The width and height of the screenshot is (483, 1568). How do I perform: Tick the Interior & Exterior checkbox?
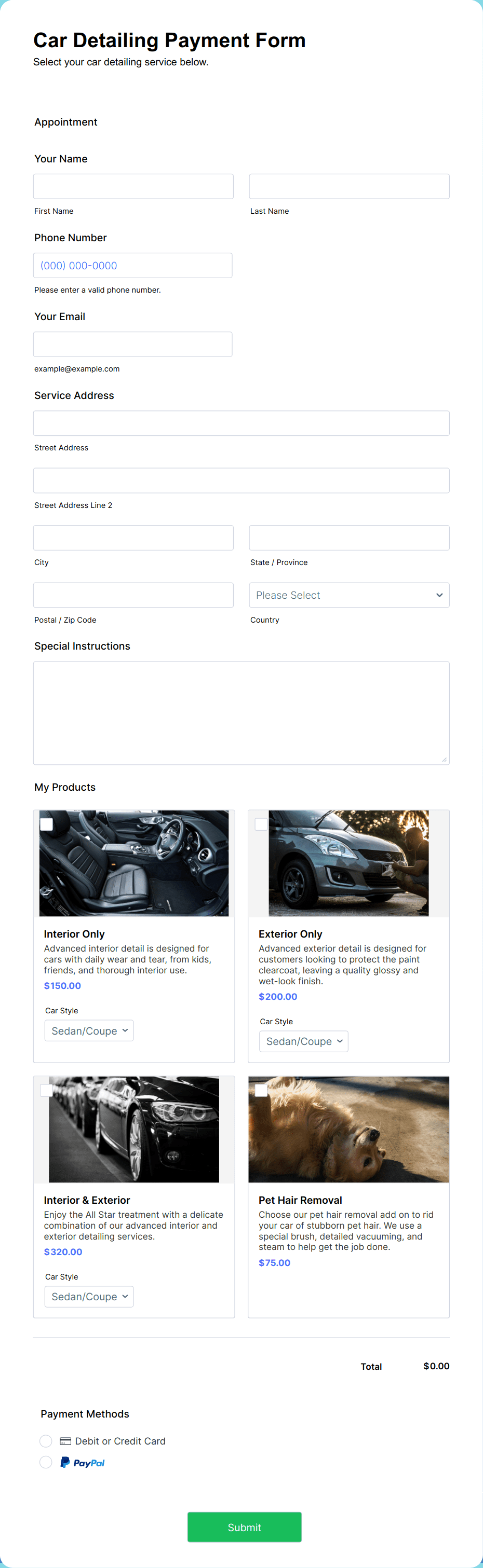pyautogui.click(x=46, y=1090)
